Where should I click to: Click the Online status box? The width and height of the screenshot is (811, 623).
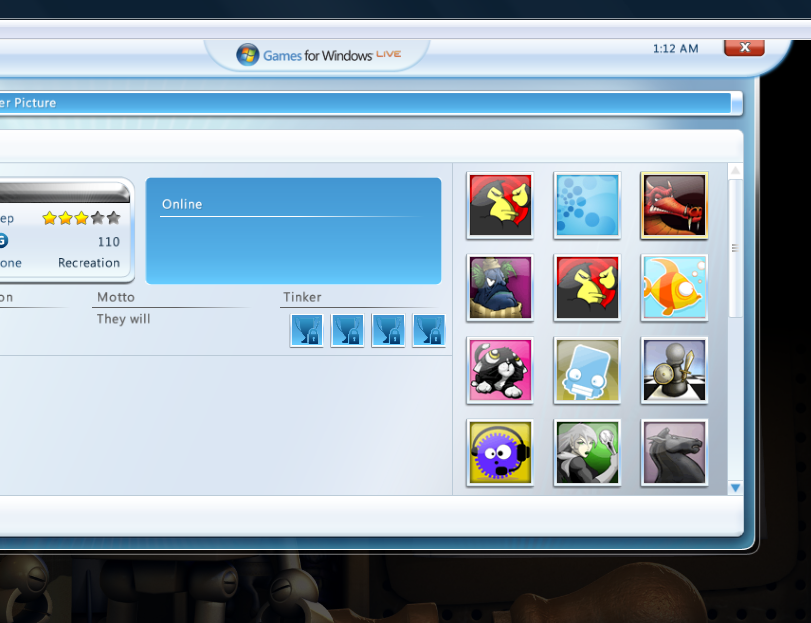[x=293, y=231]
